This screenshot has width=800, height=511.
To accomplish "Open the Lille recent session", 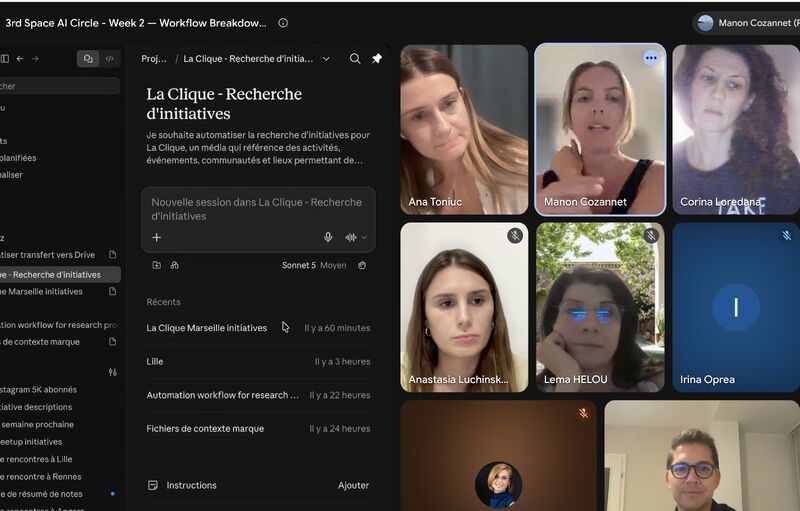I will tap(258, 362).
